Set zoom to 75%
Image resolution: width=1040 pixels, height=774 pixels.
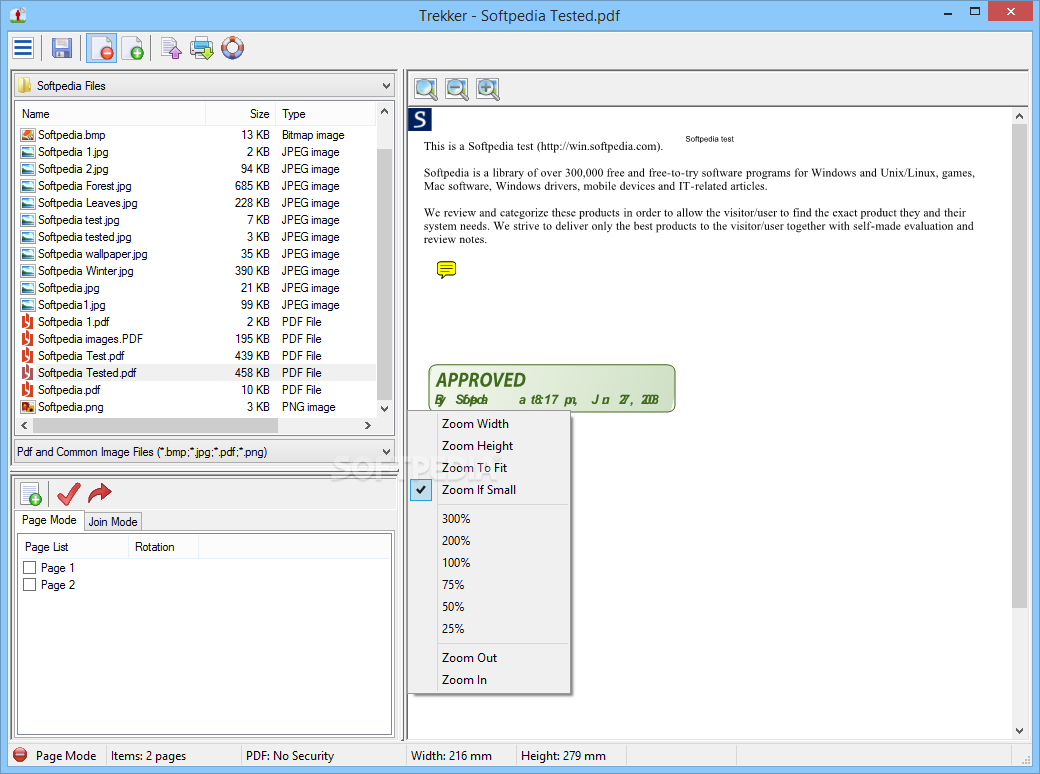[489, 584]
